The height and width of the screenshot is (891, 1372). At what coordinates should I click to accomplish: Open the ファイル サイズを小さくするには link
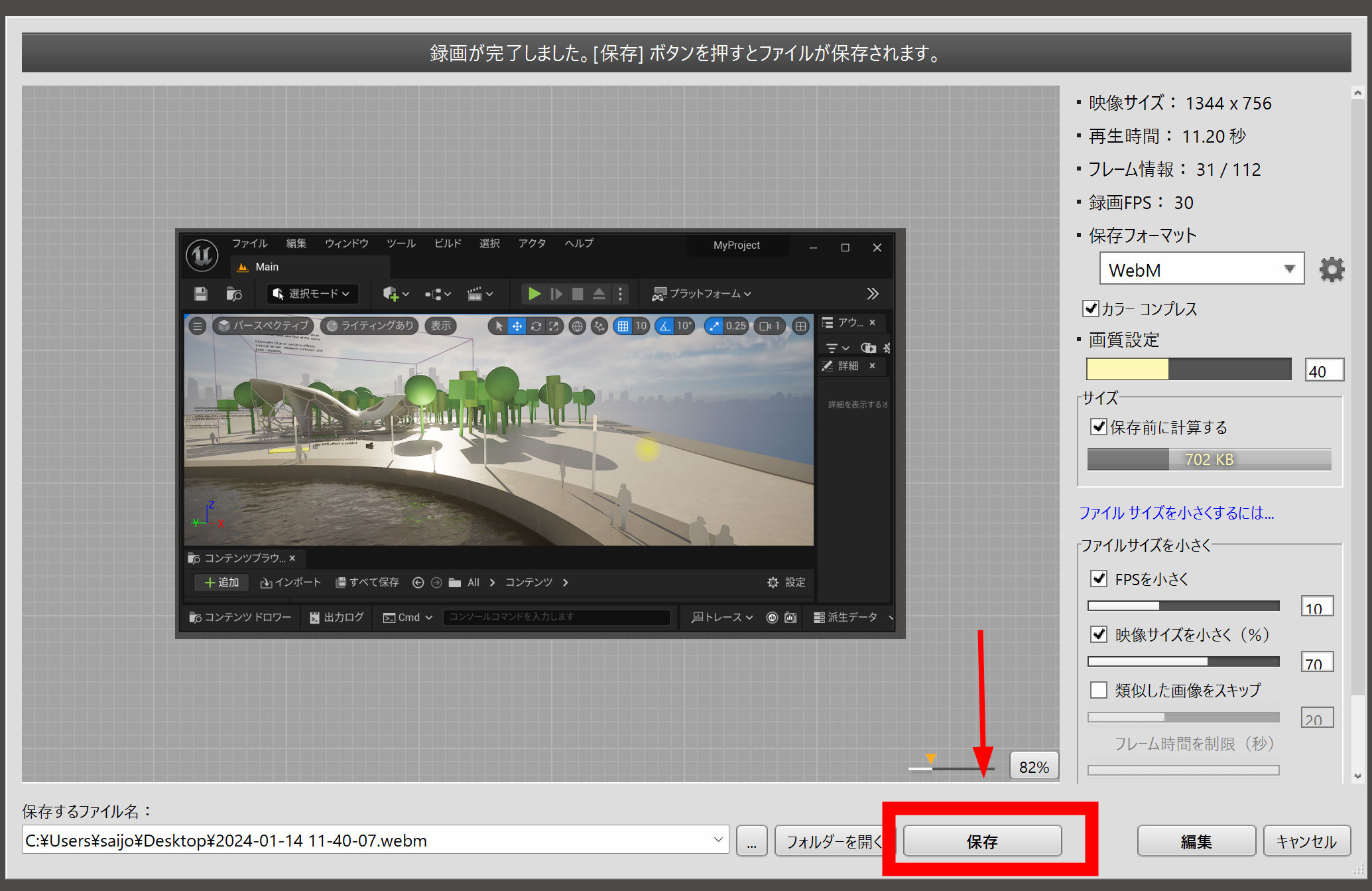tap(1176, 513)
